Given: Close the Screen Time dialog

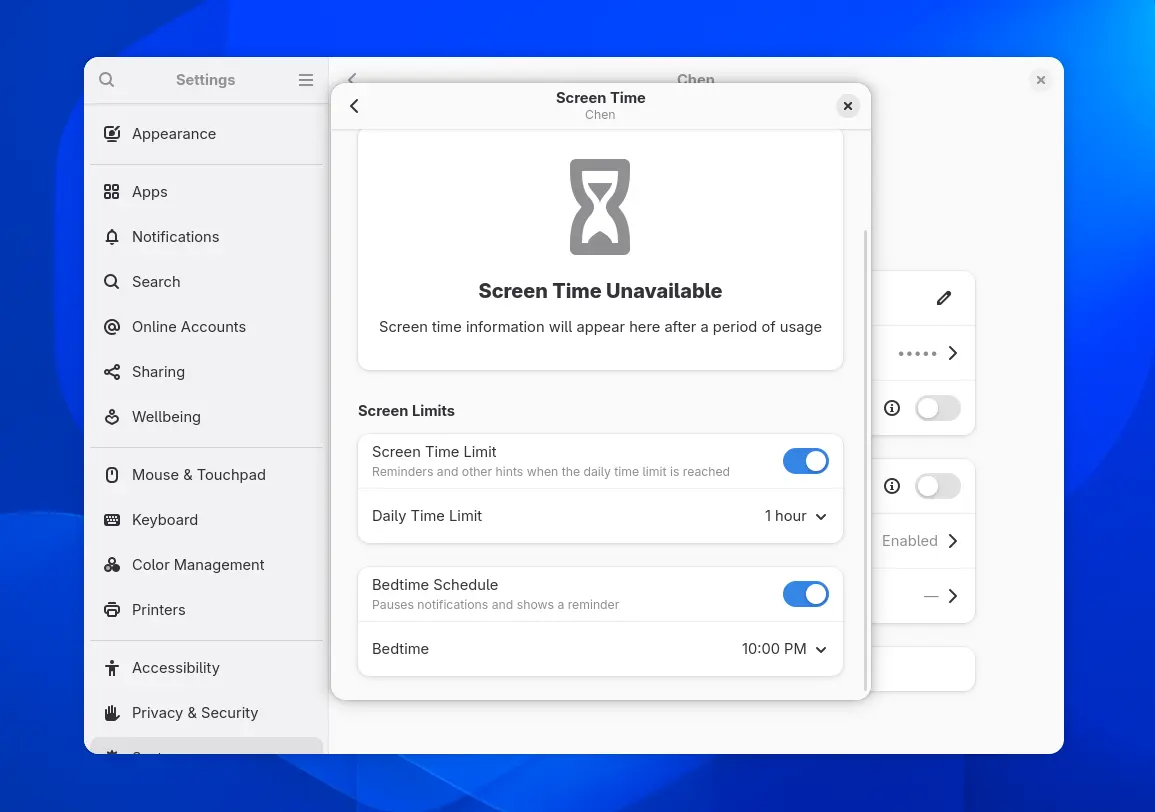Looking at the screenshot, I should [x=847, y=106].
